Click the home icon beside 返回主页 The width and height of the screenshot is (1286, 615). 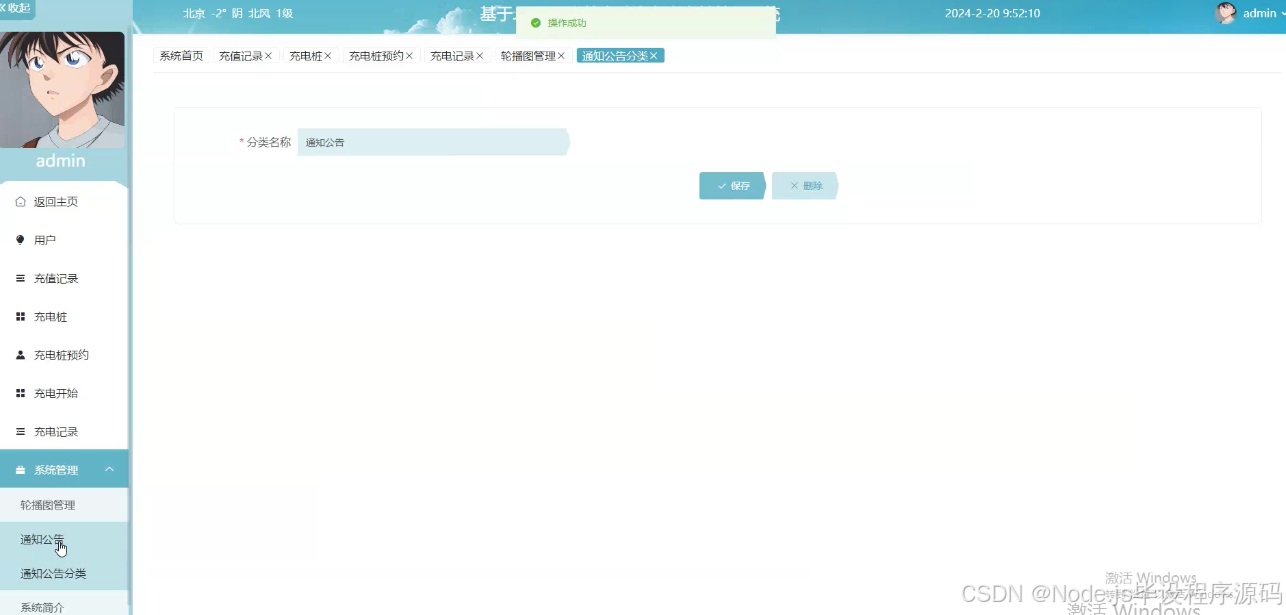coord(20,202)
